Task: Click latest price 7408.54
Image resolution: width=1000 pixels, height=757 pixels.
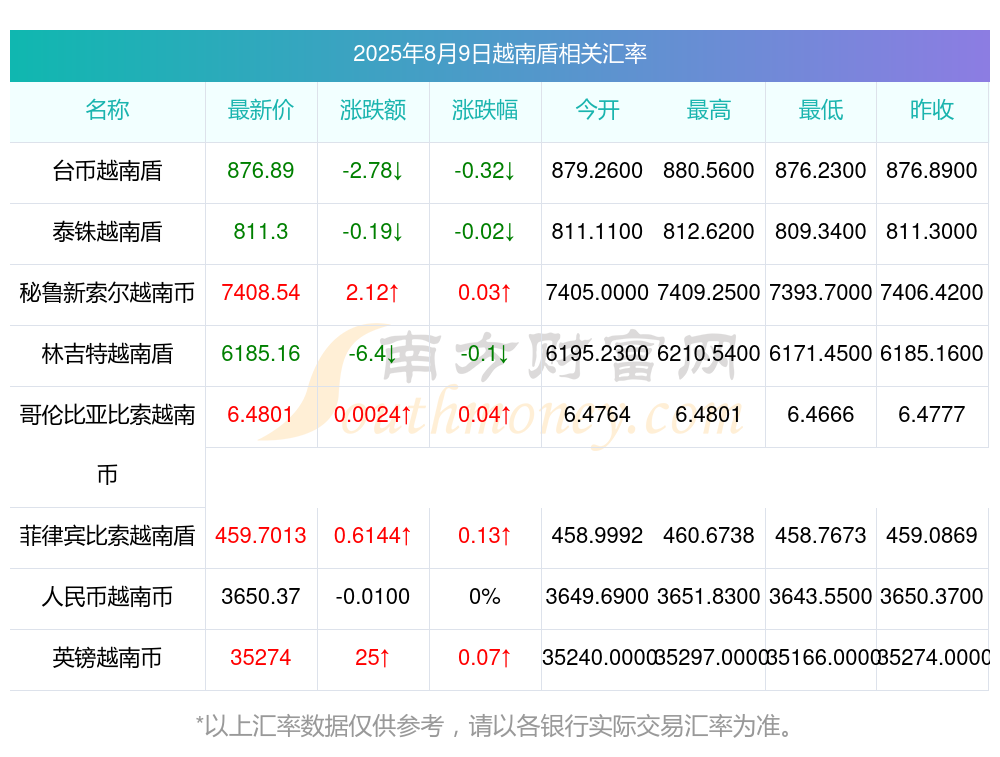Action: [x=261, y=292]
